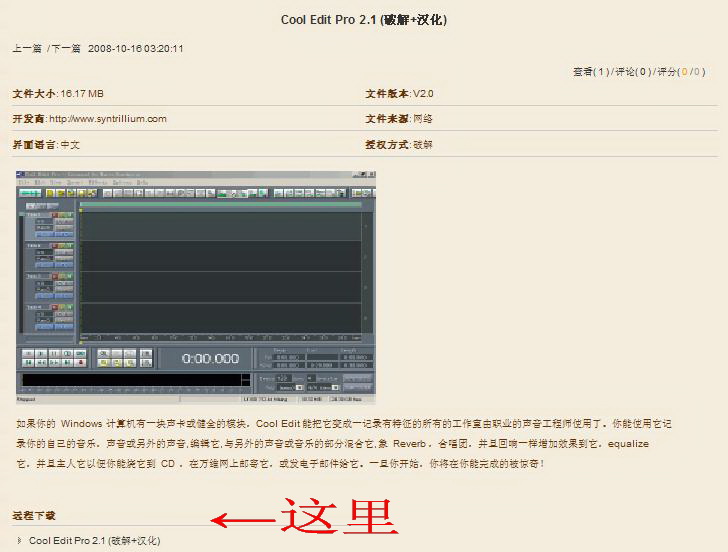Click the description line starting 如果你的 Windows
The height and width of the screenshot is (552, 728).
pos(344,423)
